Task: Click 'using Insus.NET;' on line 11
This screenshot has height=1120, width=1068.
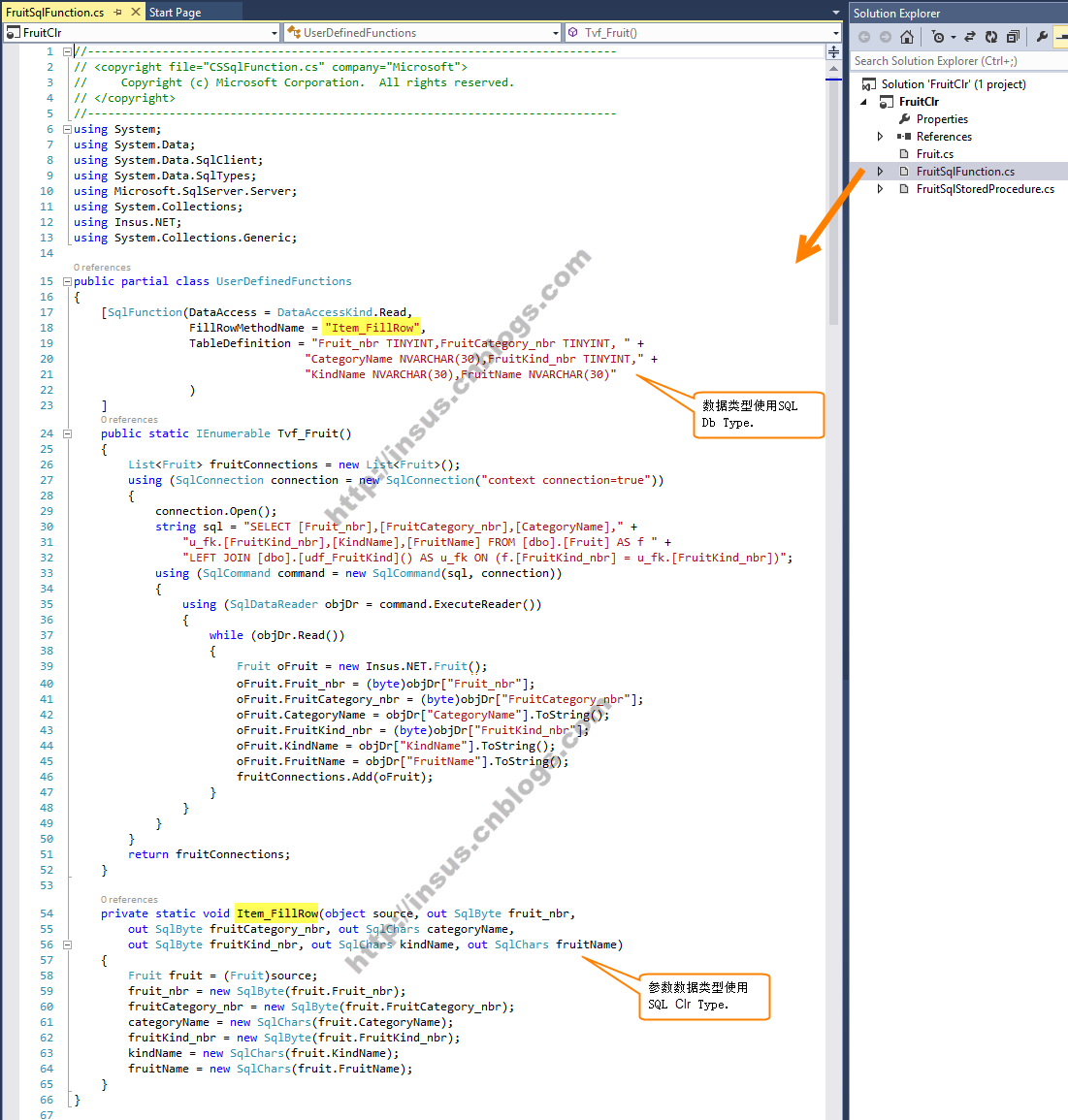Action: pyautogui.click(x=128, y=222)
